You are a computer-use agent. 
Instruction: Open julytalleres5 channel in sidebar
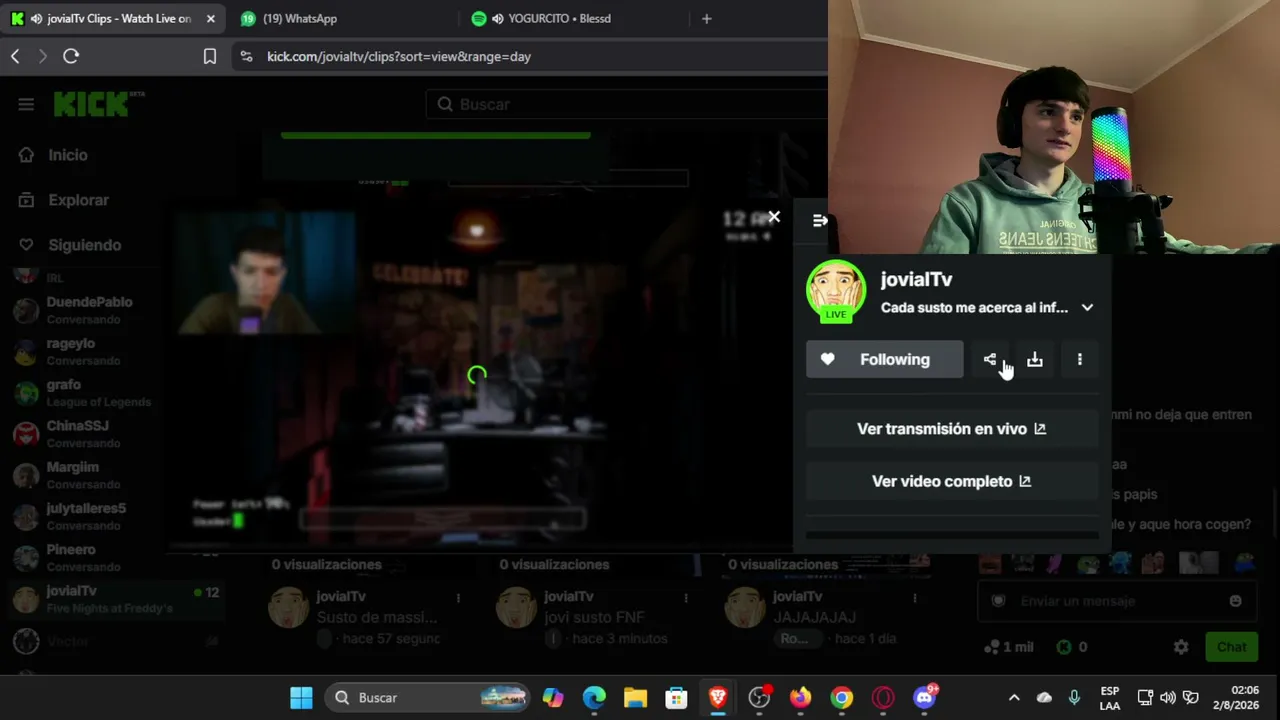pos(115,516)
